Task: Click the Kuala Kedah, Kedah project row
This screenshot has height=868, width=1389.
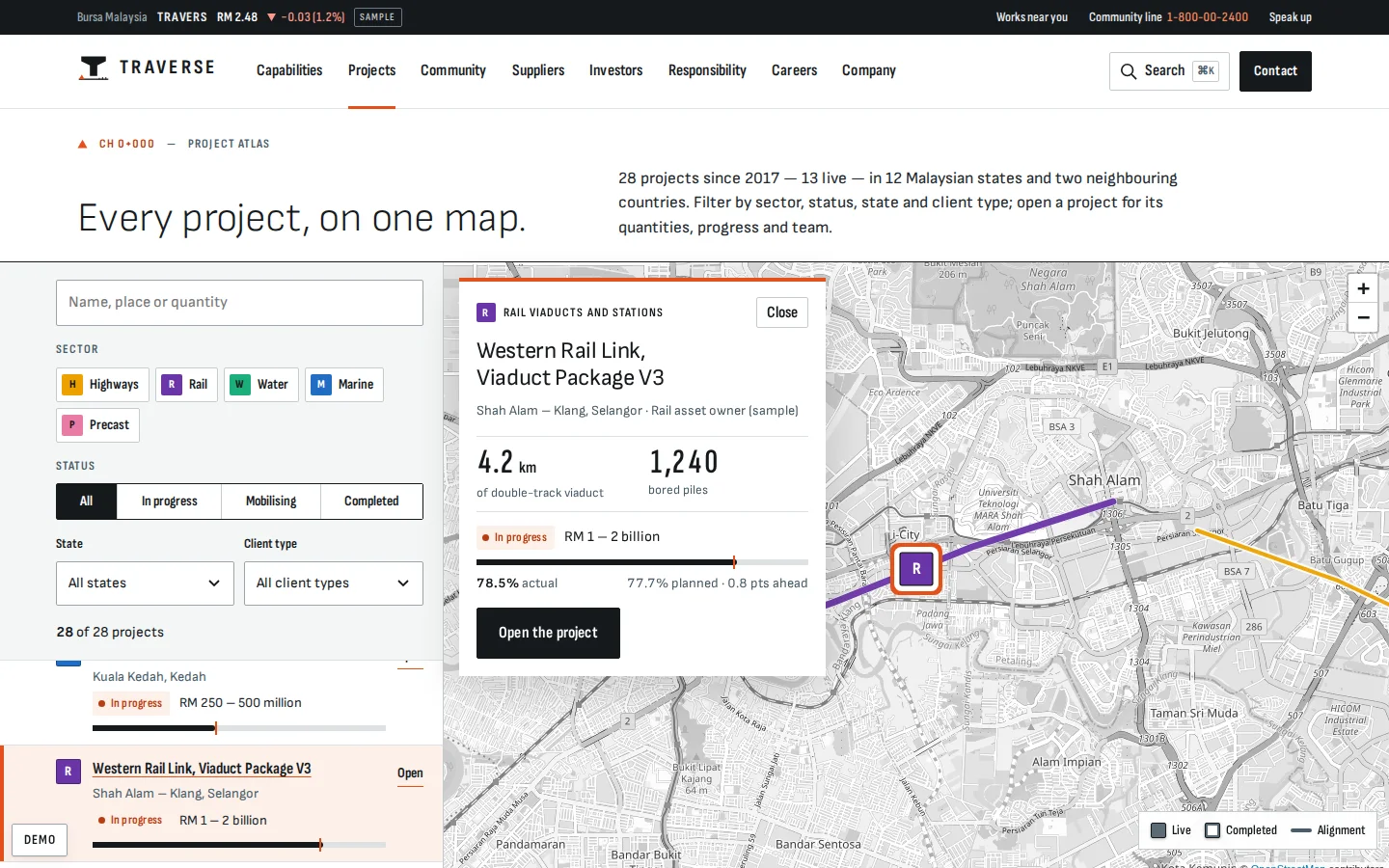Action: coord(221,701)
